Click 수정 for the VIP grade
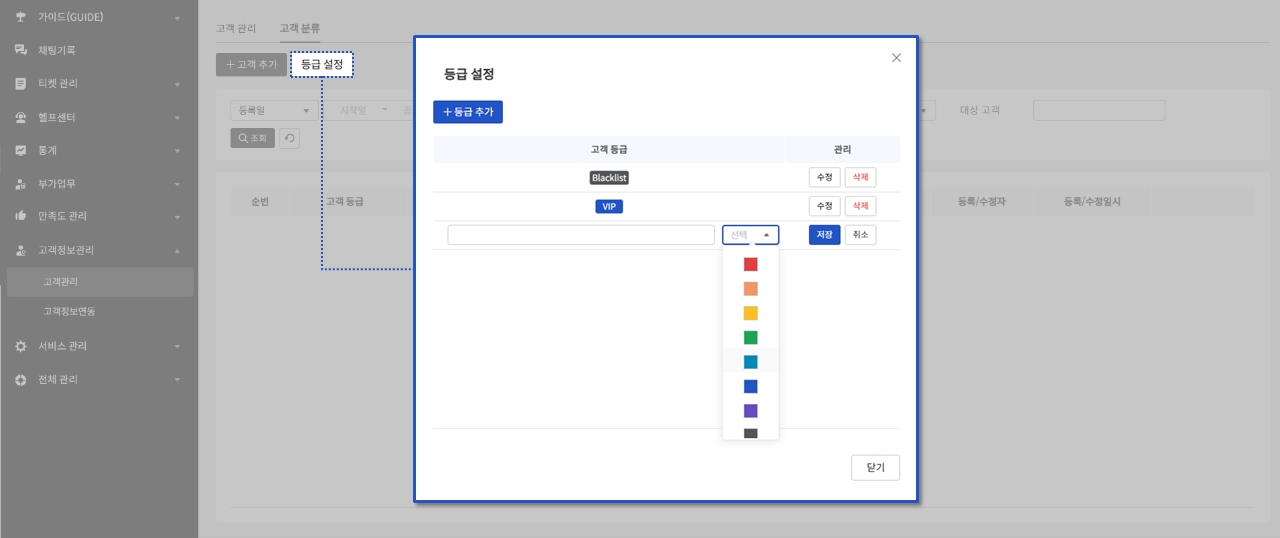Image resolution: width=1280 pixels, height=538 pixels. (x=824, y=206)
